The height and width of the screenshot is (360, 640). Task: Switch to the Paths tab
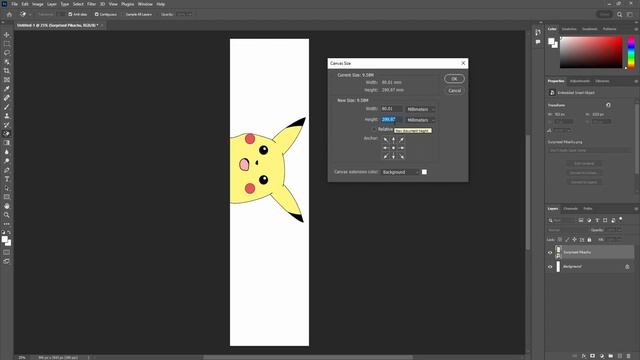(x=588, y=209)
